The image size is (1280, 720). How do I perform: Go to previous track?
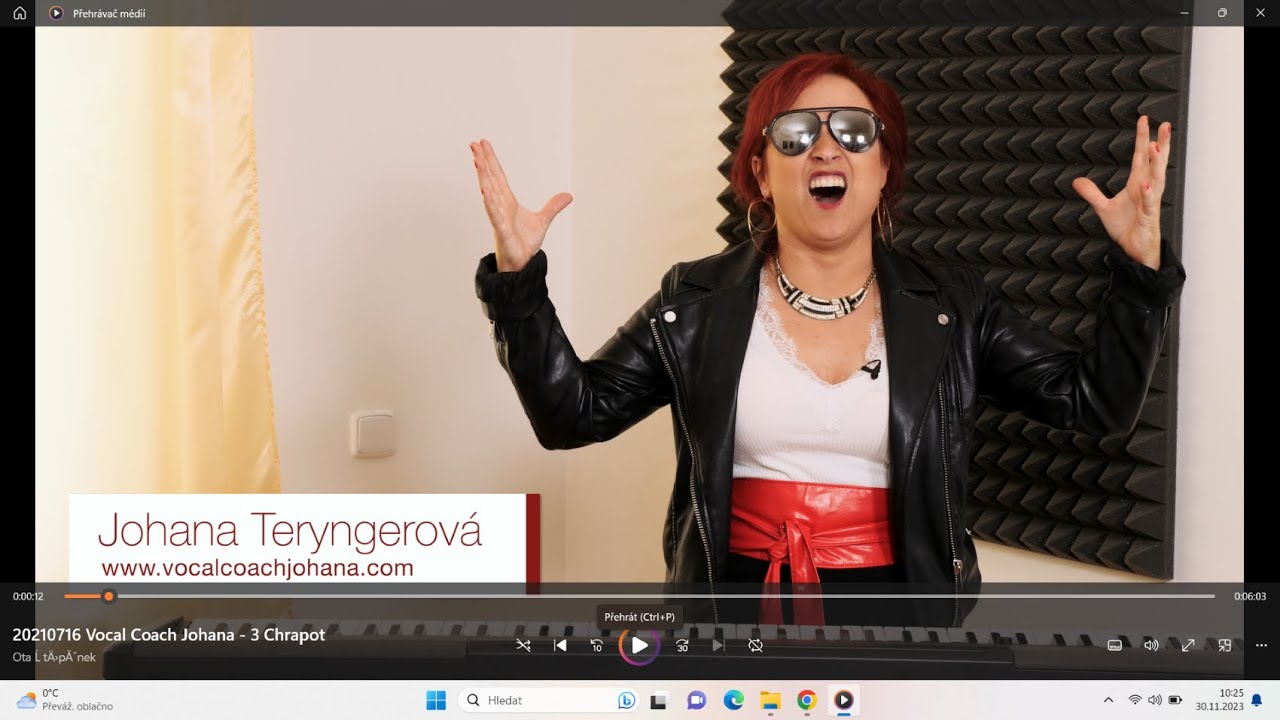point(560,646)
